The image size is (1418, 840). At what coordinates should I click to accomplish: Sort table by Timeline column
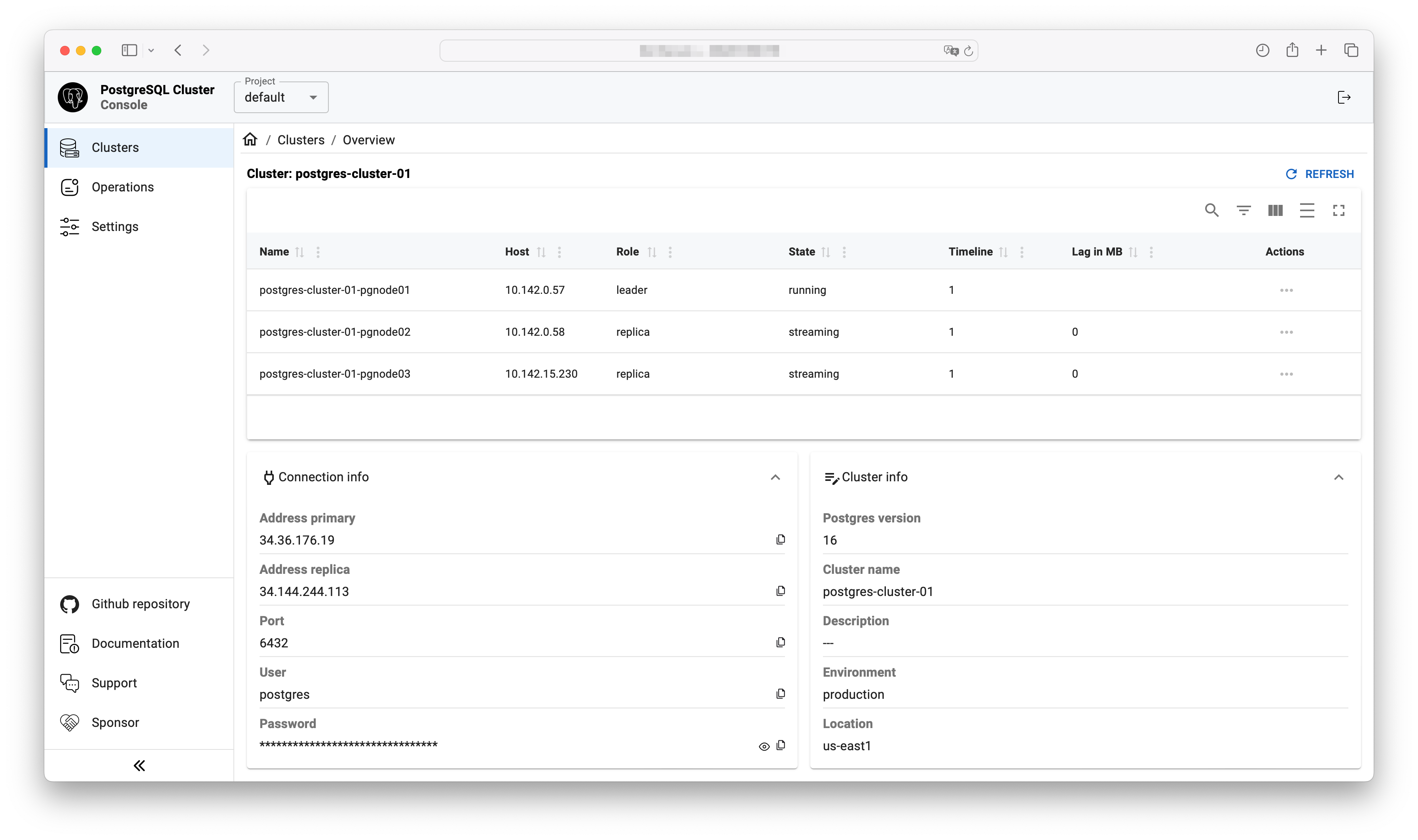[1003, 252]
